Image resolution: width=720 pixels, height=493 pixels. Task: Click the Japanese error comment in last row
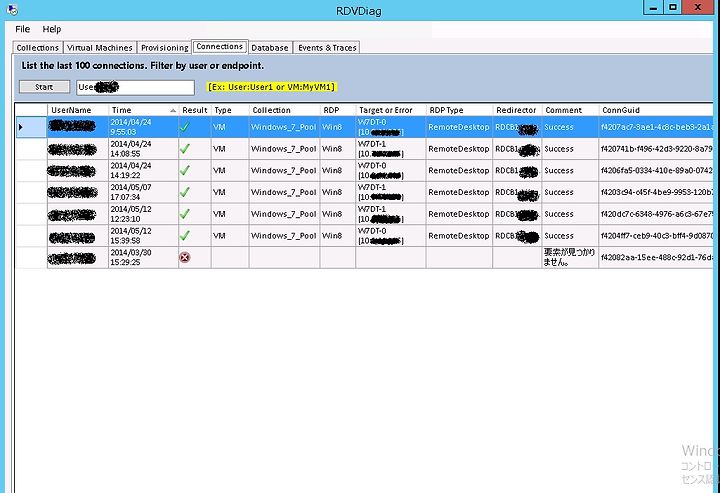click(x=569, y=258)
